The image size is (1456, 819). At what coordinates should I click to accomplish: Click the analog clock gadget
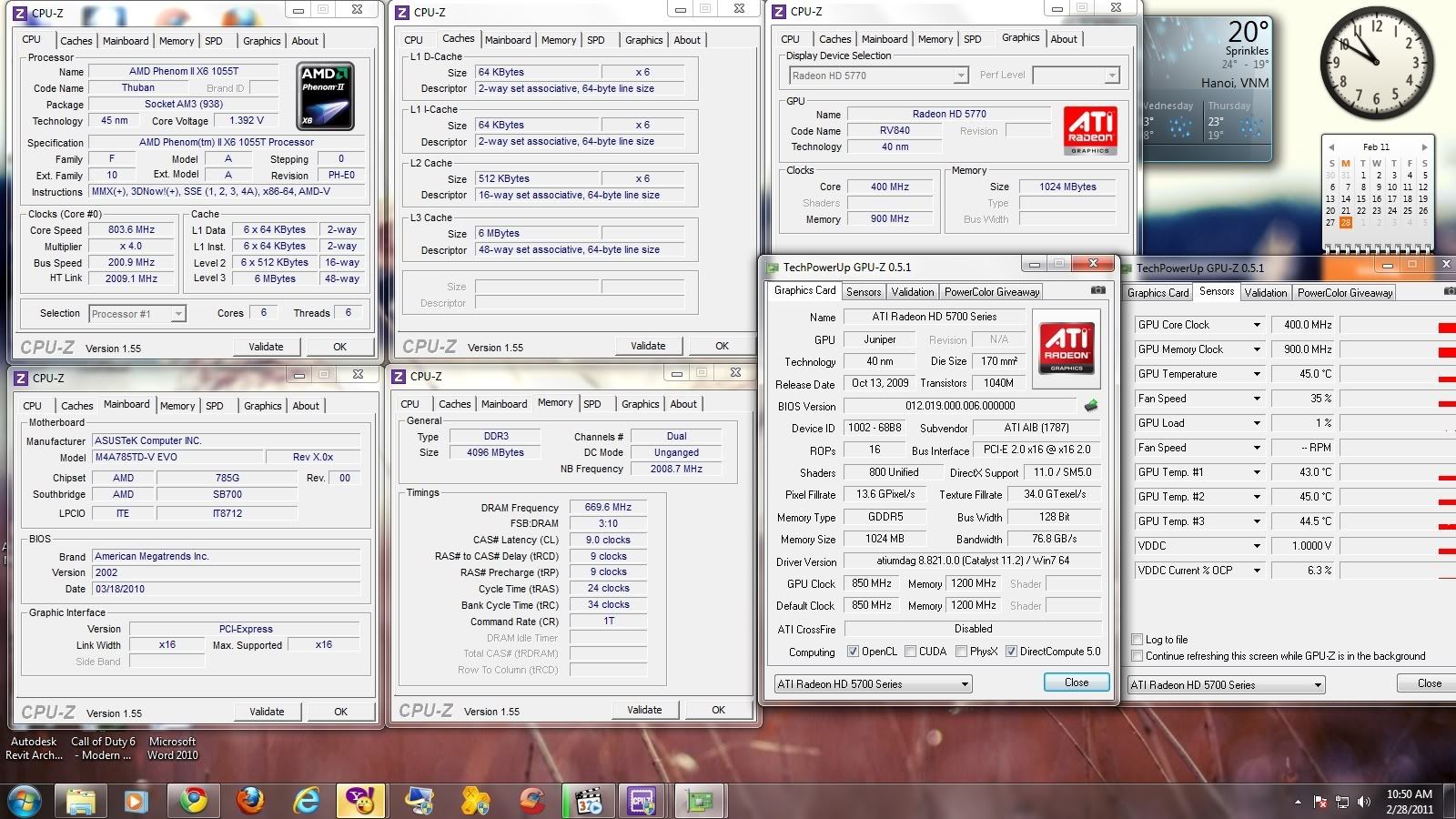pos(1378,63)
